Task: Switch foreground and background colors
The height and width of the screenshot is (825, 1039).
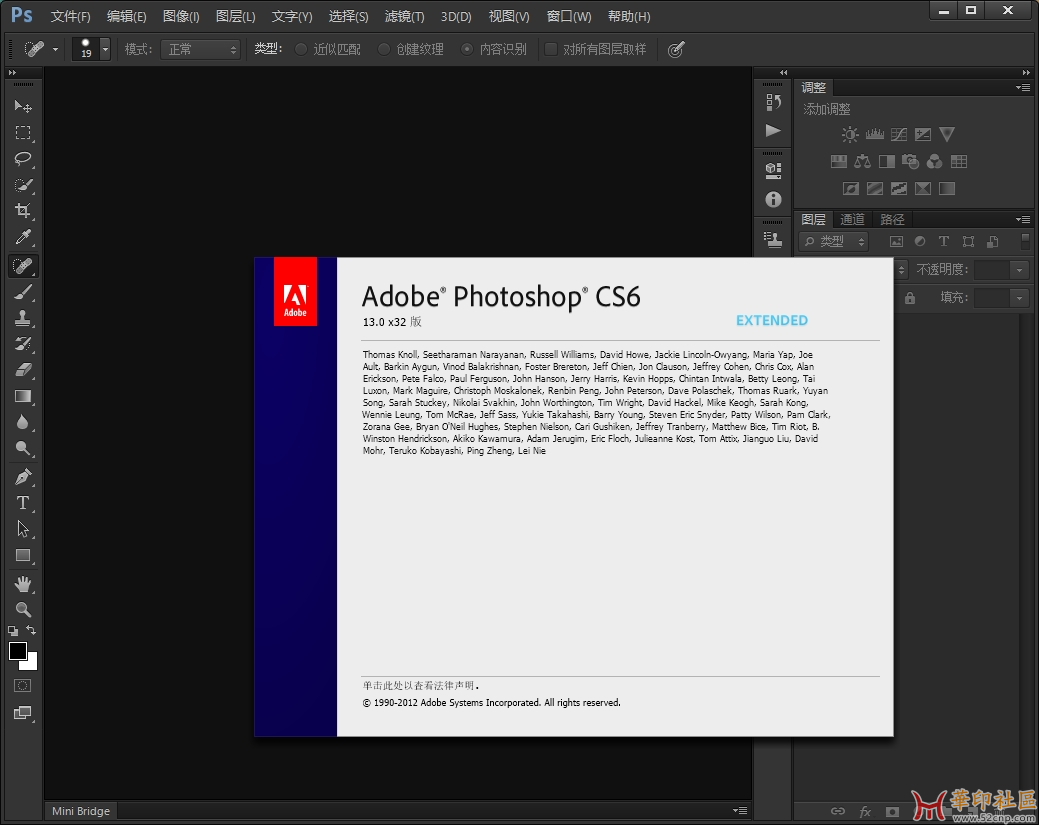Action: point(31,630)
